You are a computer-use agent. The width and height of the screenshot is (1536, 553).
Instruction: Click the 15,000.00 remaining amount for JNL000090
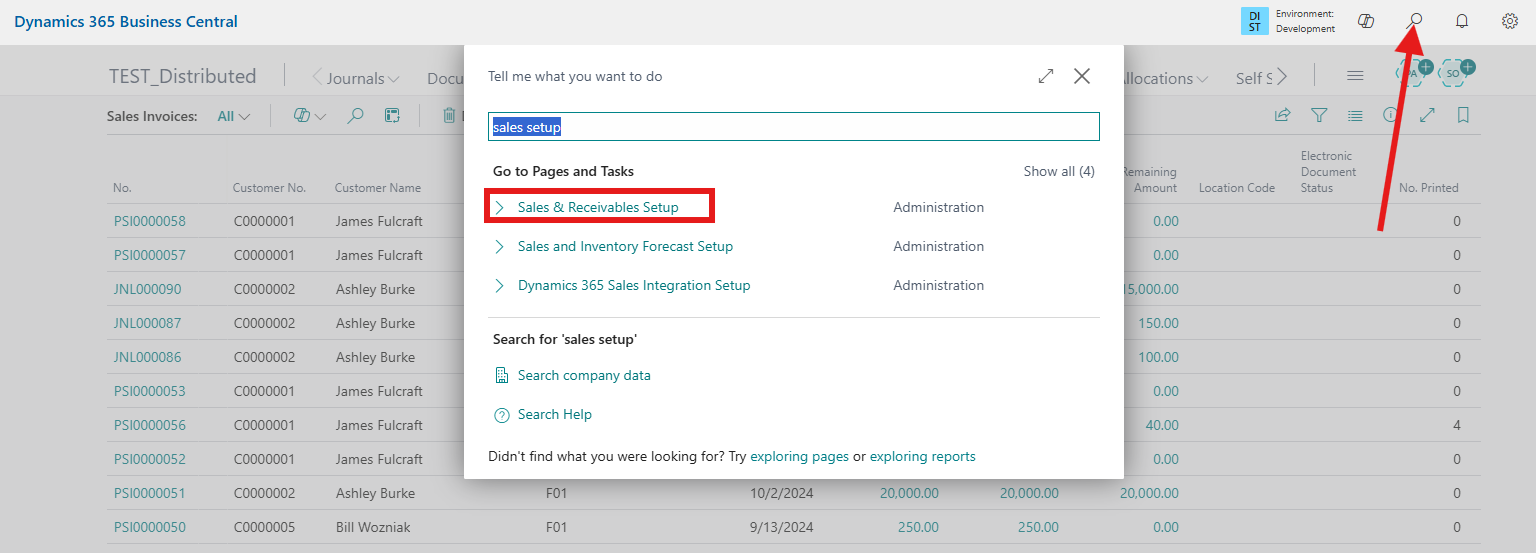point(1150,289)
